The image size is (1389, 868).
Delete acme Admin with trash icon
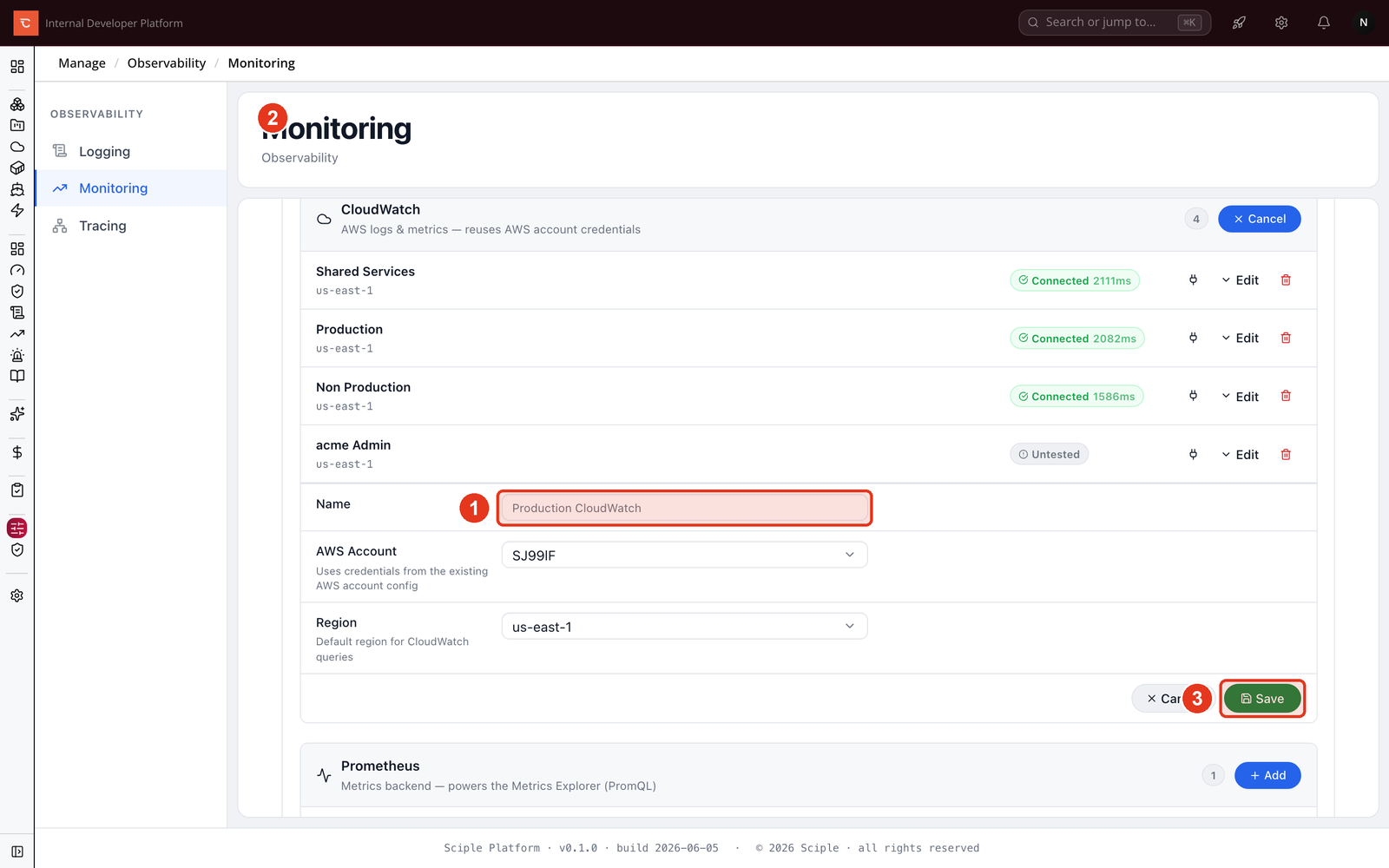(1286, 454)
